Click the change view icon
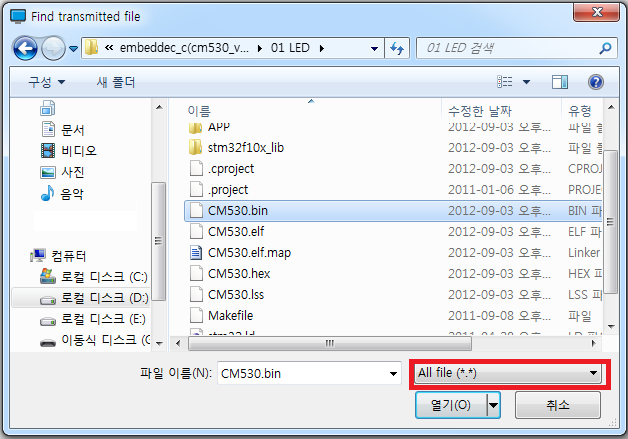 505,82
